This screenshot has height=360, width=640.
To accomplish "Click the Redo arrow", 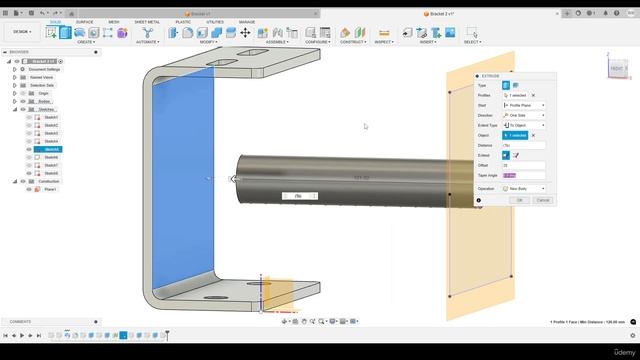I will [55, 13].
